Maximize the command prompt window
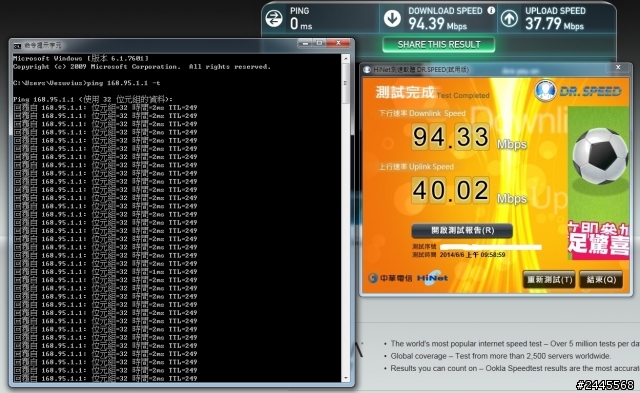Image resolution: width=640 pixels, height=393 pixels. 319,43
